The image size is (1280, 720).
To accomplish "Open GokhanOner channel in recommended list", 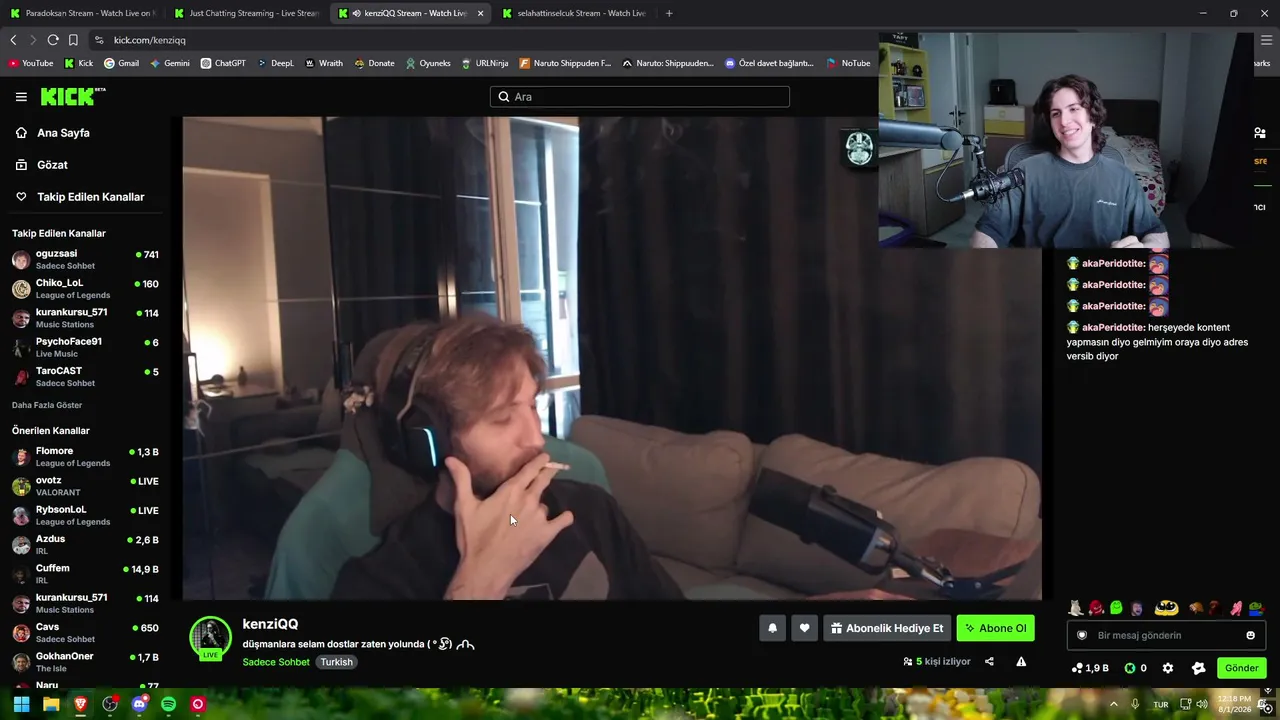I will click(x=85, y=662).
